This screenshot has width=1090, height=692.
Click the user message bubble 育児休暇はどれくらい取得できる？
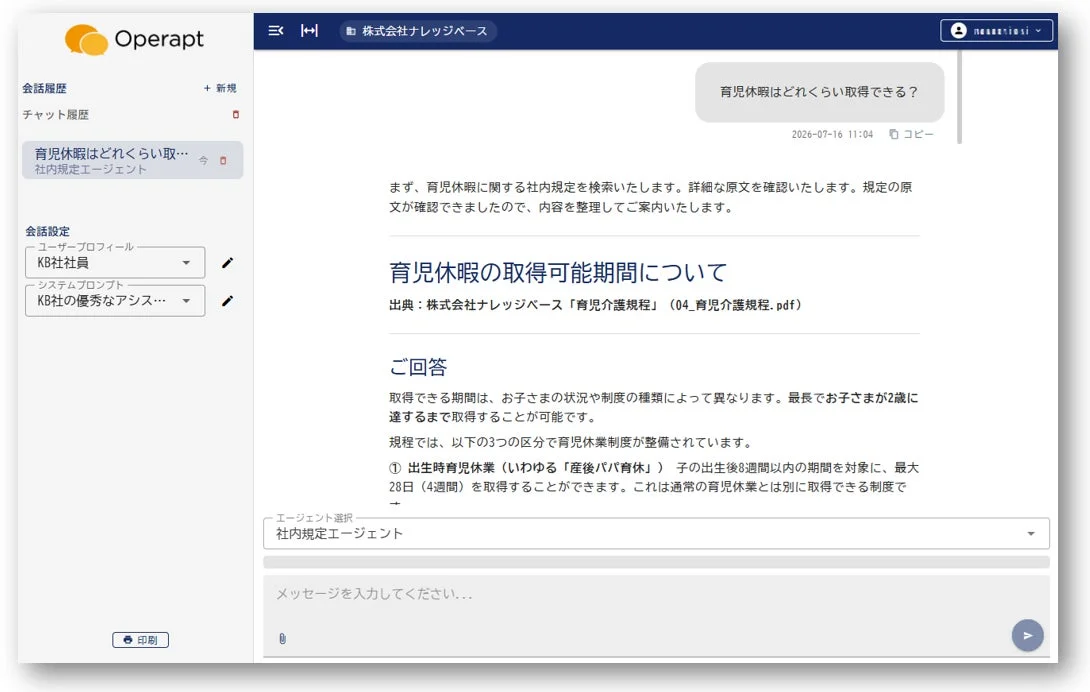tap(820, 92)
